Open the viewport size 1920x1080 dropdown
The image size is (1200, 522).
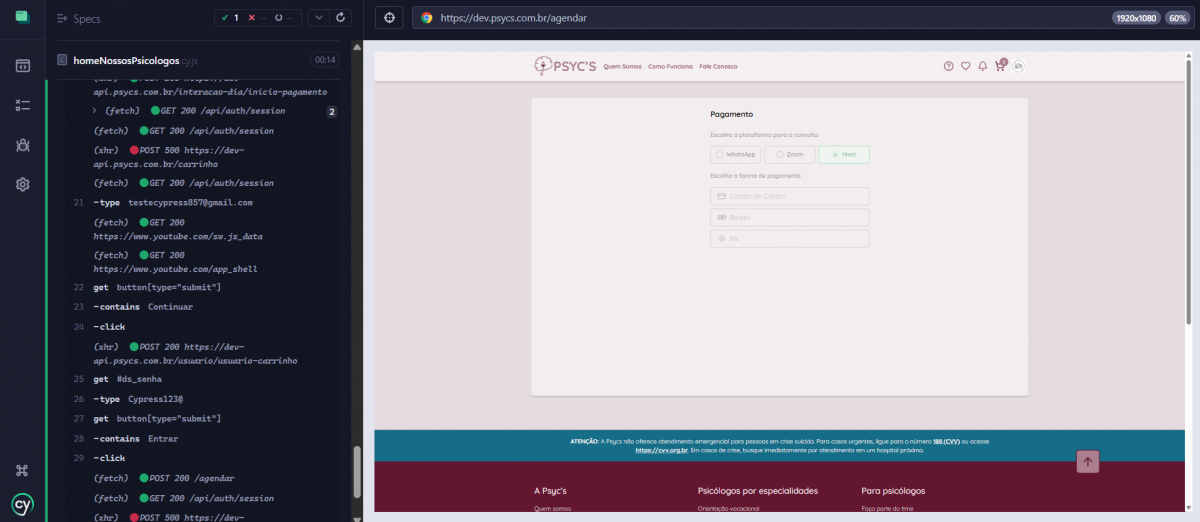coord(1135,18)
